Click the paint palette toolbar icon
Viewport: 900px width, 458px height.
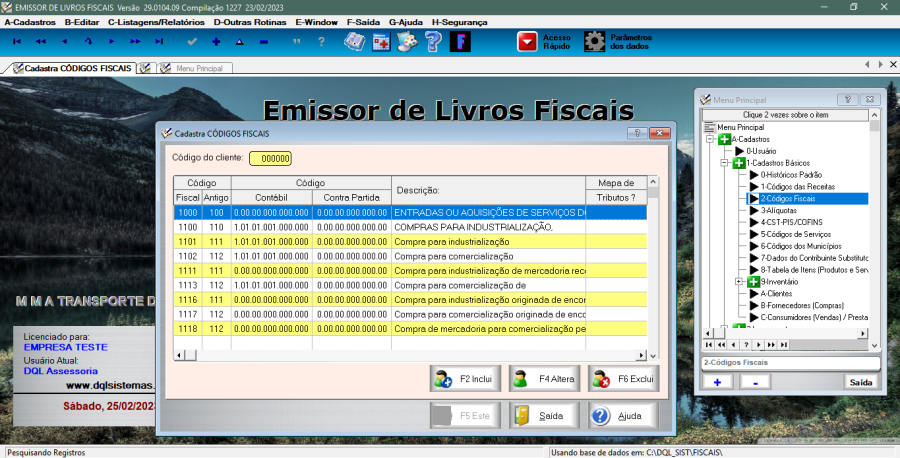pyautogui.click(x=407, y=41)
